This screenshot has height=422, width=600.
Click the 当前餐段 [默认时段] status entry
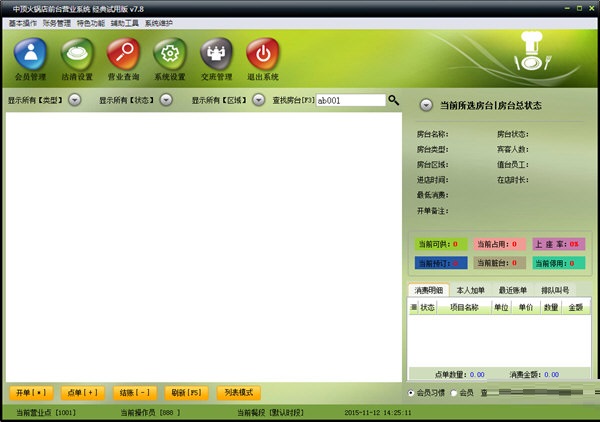pos(270,412)
